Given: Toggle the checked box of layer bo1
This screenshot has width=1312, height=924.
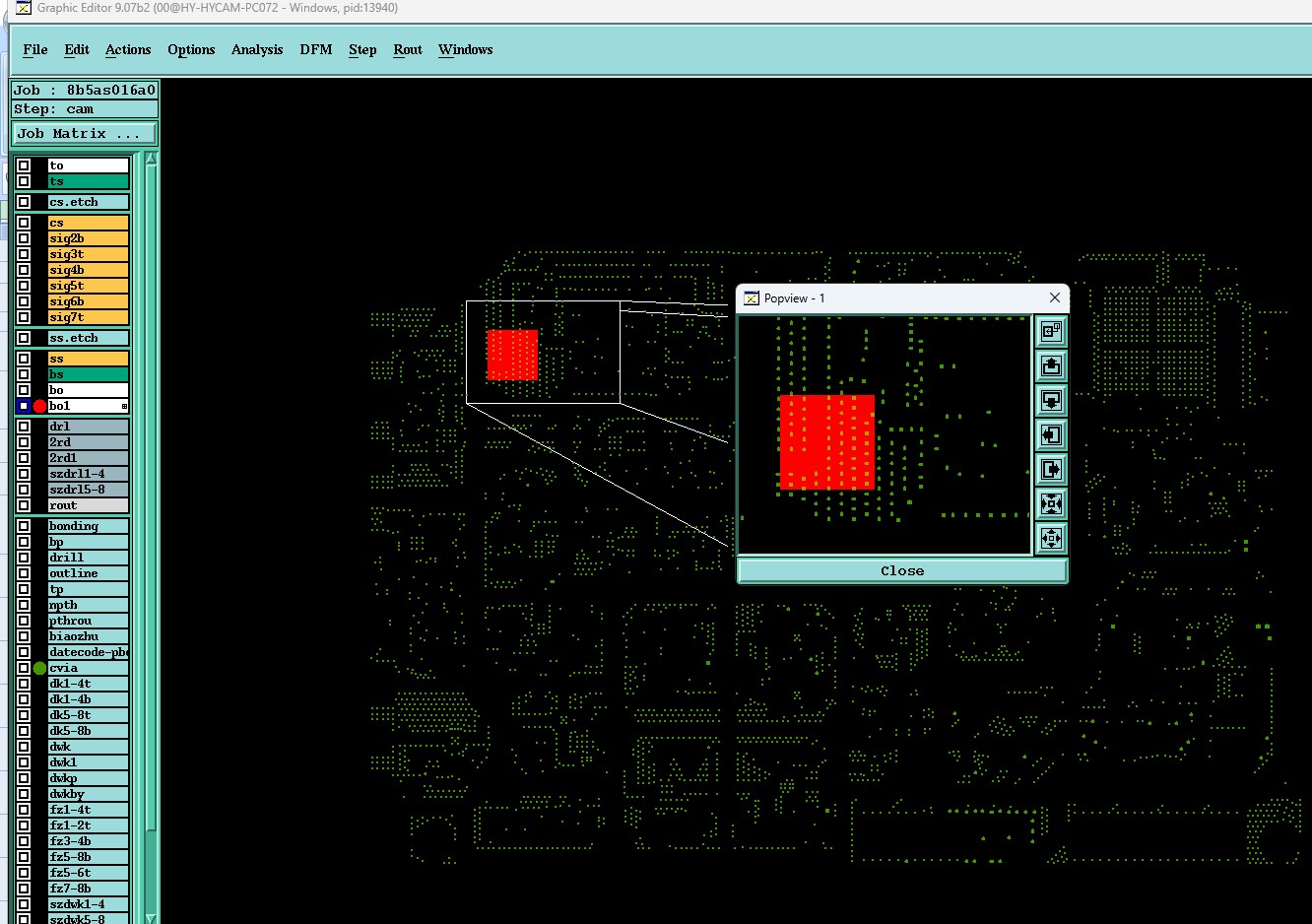Looking at the screenshot, I should point(24,406).
